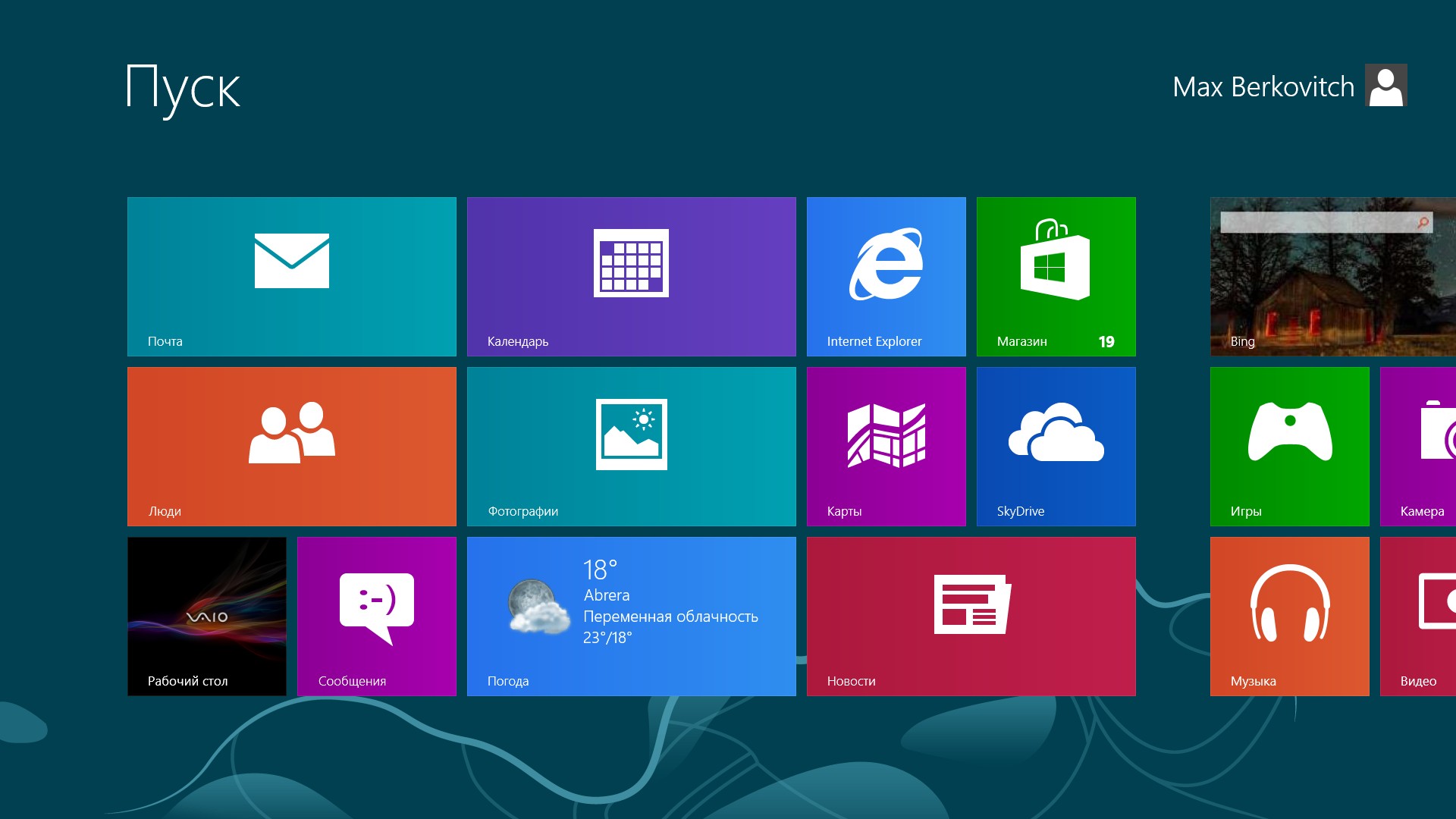Open the Почта mail tile

point(292,277)
